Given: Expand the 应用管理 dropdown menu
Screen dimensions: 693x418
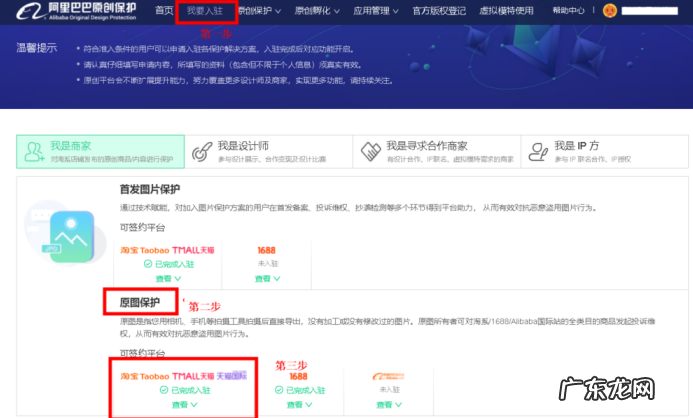Looking at the screenshot, I should (x=376, y=11).
